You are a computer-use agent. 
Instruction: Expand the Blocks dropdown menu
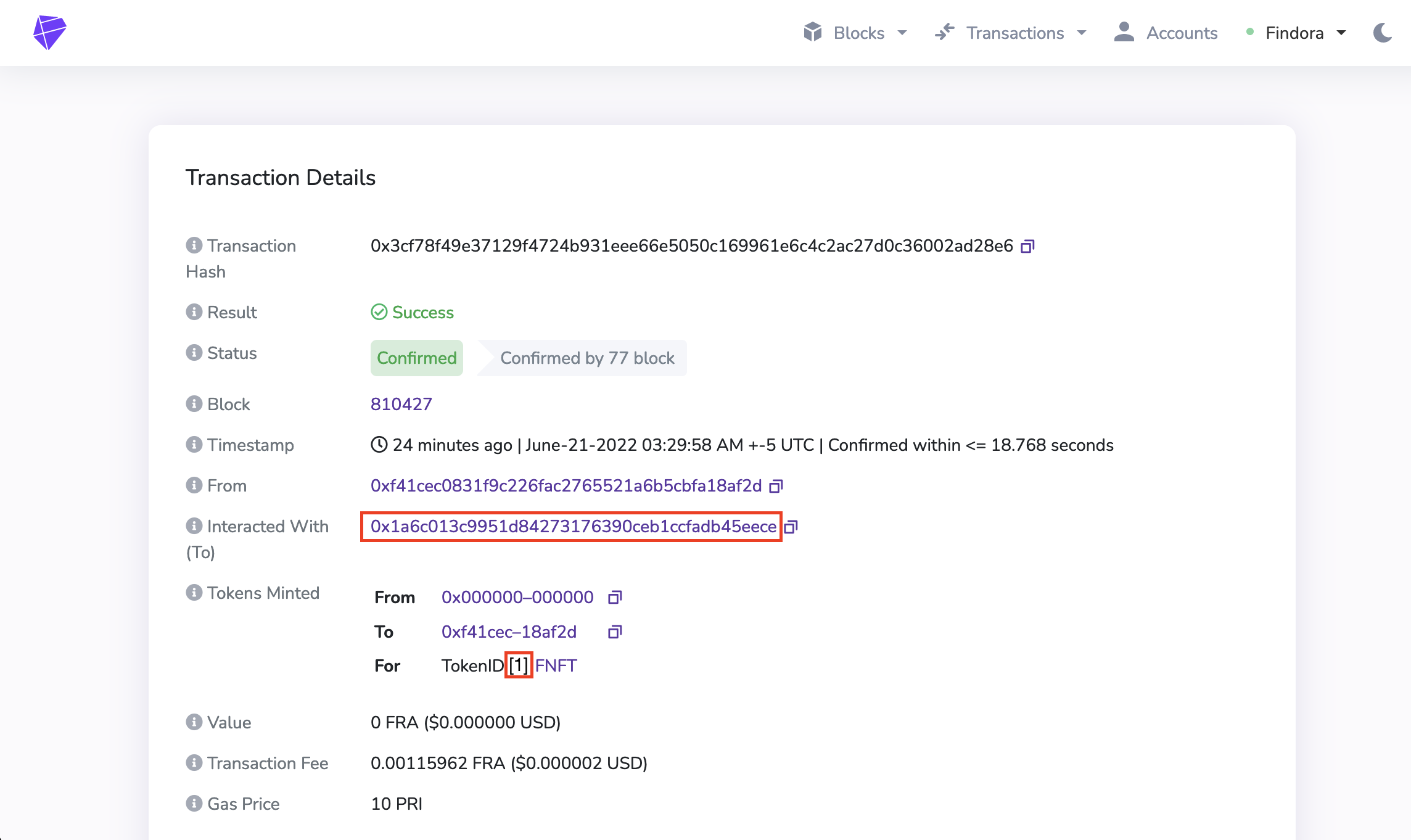(x=855, y=33)
